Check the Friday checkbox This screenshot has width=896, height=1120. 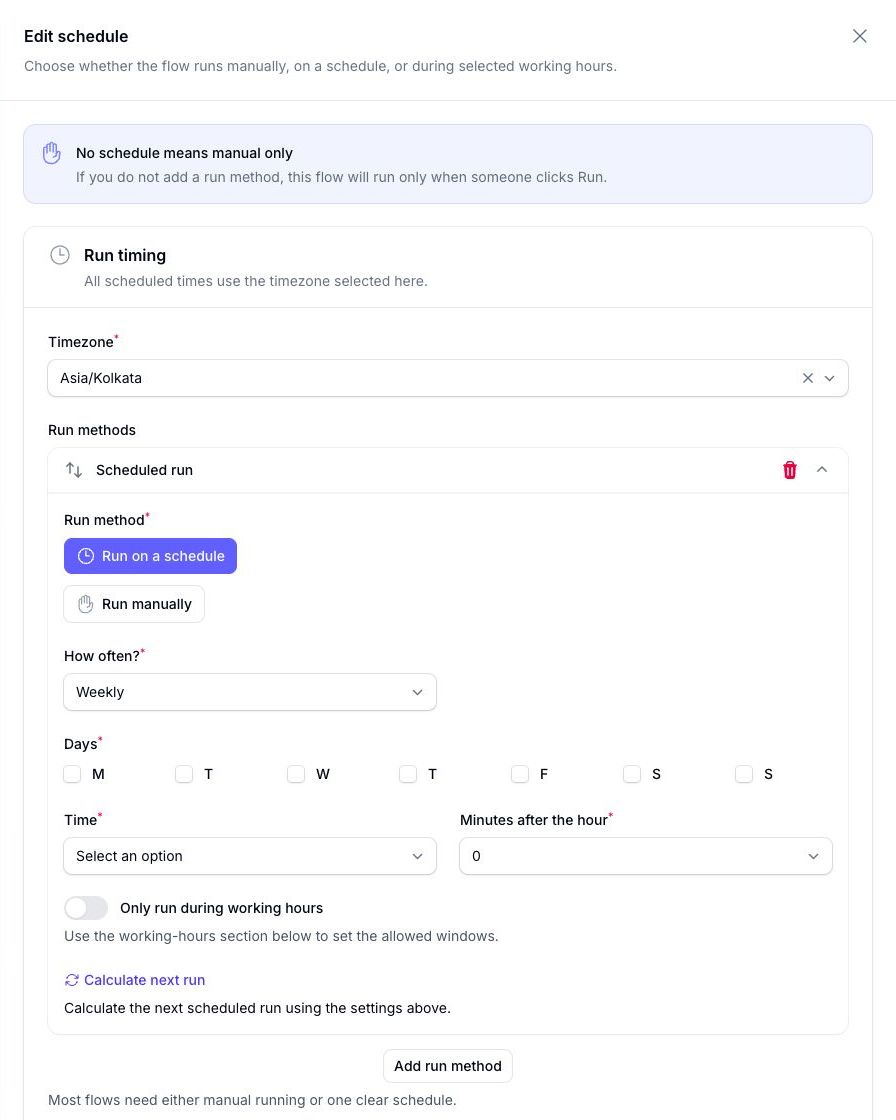(520, 774)
